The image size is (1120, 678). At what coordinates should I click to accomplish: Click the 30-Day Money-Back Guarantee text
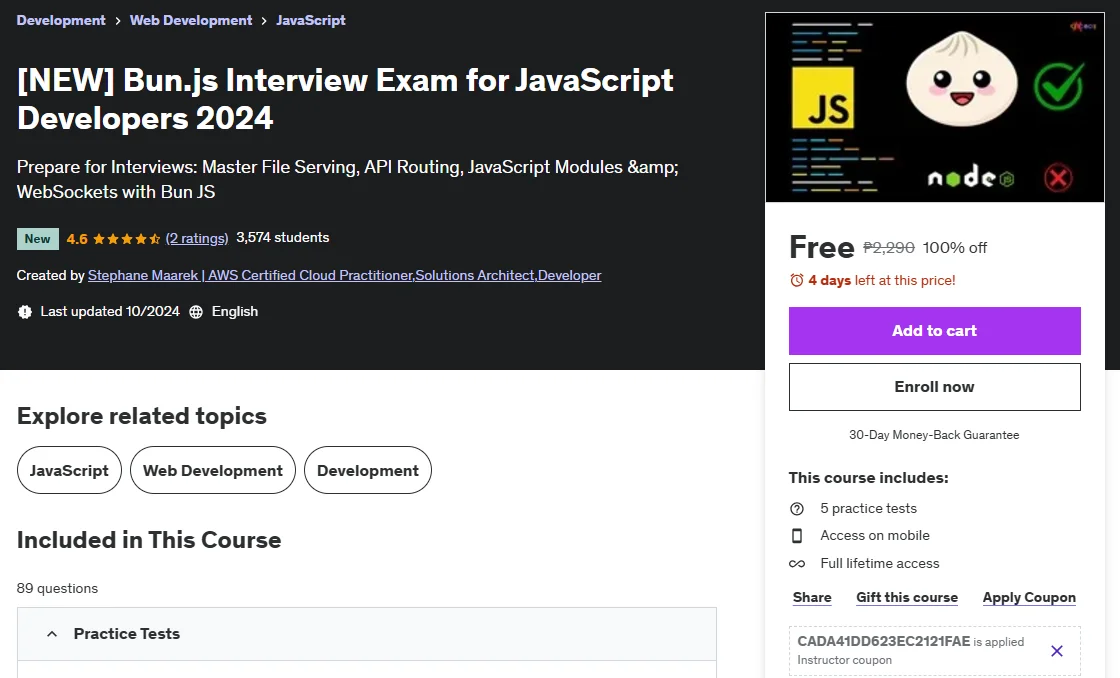click(934, 434)
